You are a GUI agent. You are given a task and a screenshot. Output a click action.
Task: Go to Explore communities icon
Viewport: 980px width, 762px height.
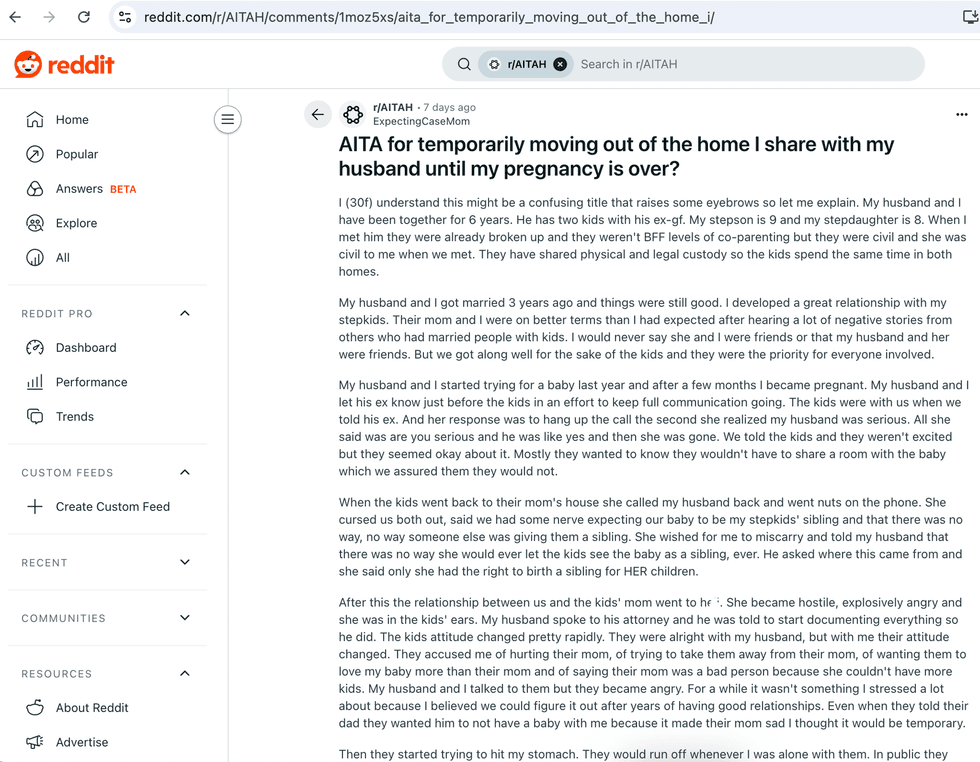point(35,223)
